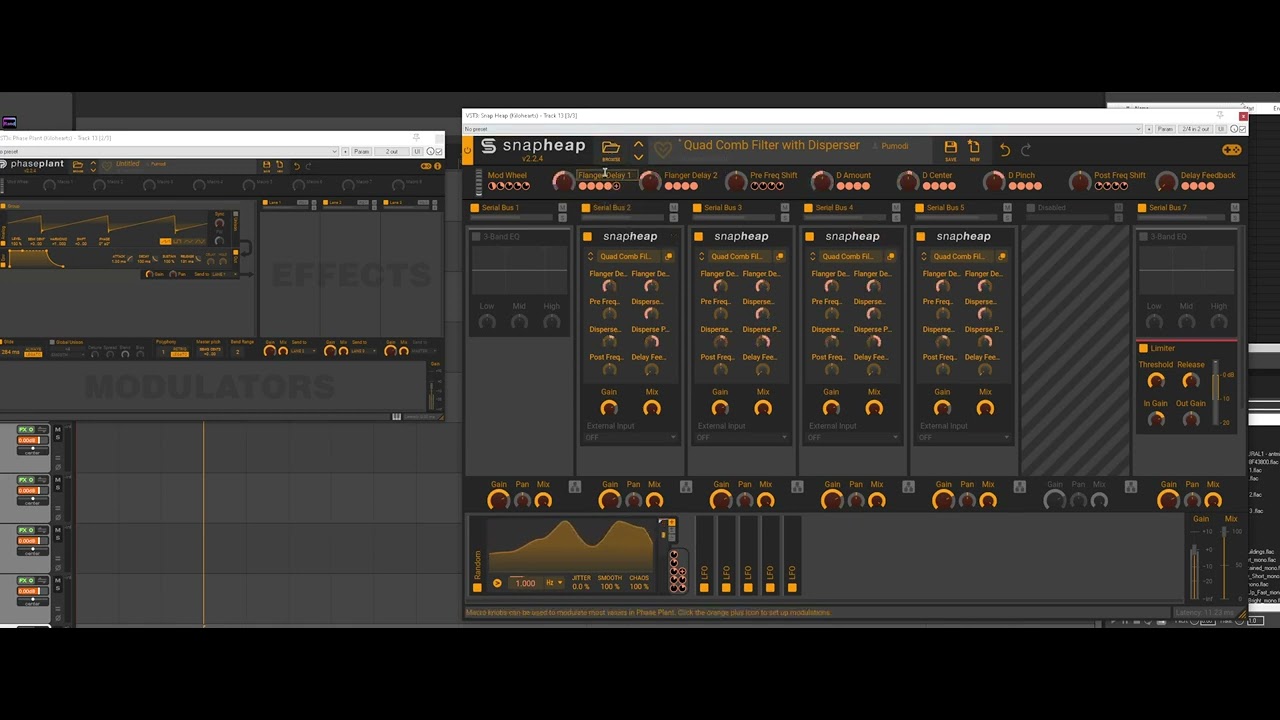The height and width of the screenshot is (720, 1280).
Task: Change preset arrows in Serial Bus 3 snapheap
Action: [x=701, y=257]
